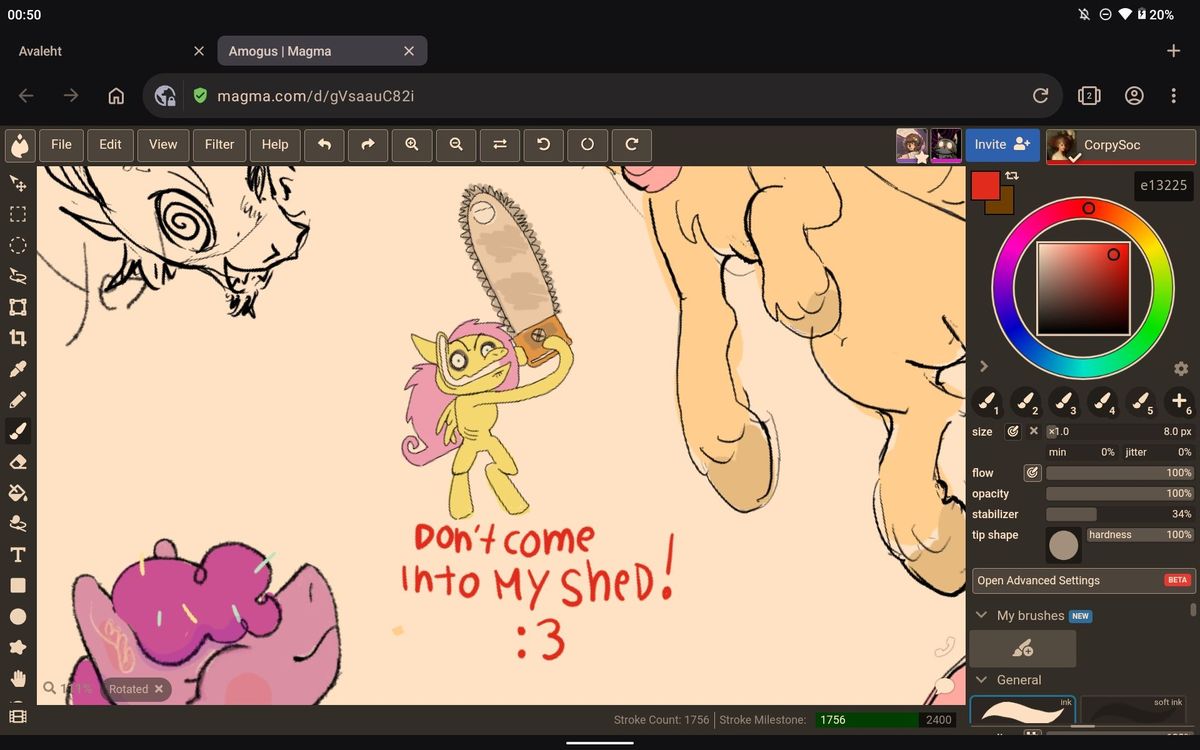Toggle pressure control for size

[x=1013, y=432]
